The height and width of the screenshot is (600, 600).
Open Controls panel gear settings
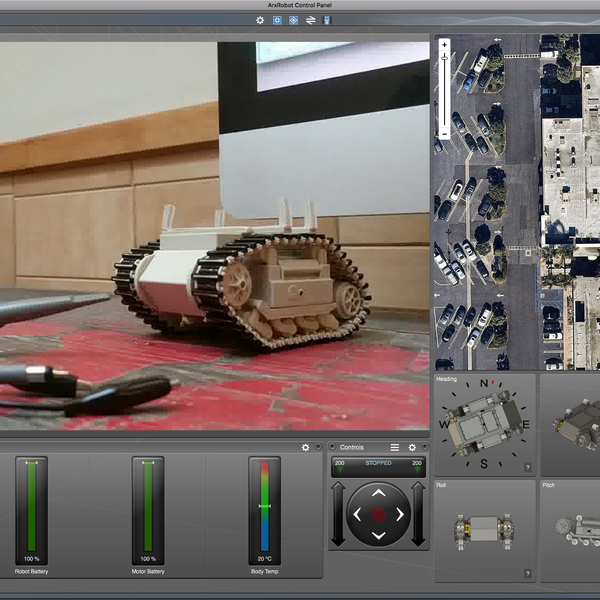[x=412, y=447]
